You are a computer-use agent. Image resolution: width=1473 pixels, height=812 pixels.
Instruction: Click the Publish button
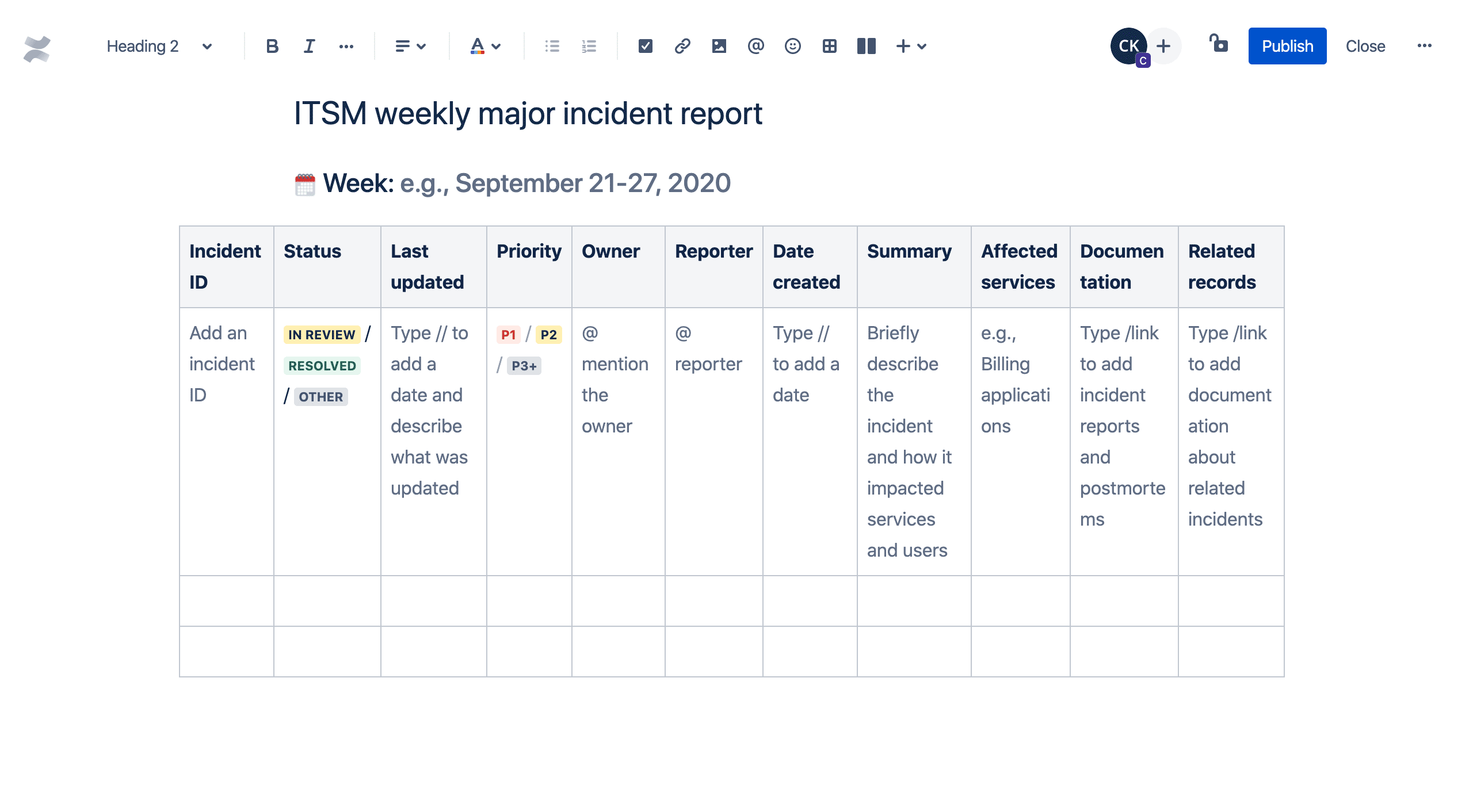pyautogui.click(x=1288, y=45)
